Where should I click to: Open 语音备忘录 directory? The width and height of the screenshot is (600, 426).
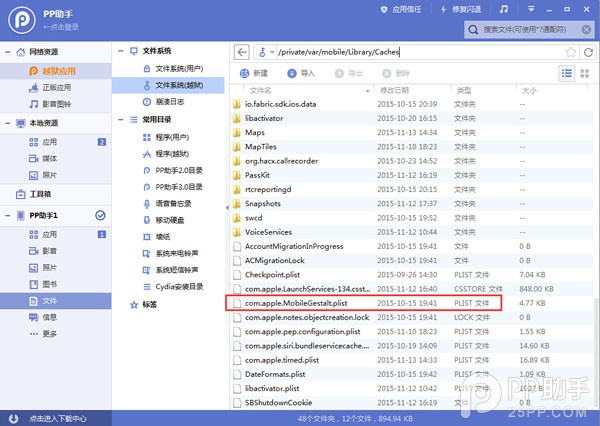point(168,204)
